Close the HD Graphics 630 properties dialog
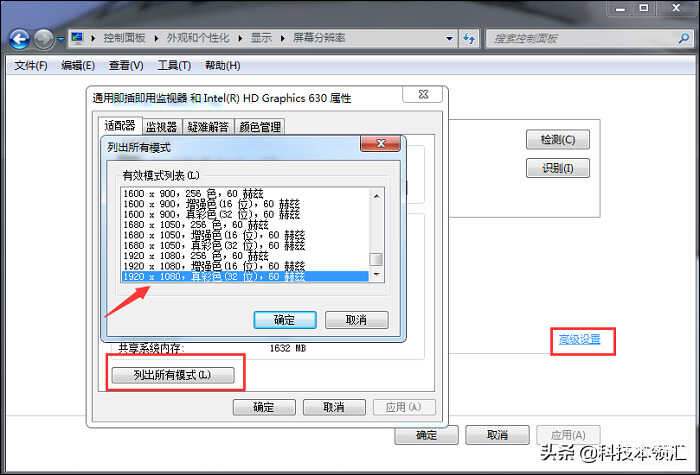This screenshot has width=700, height=475. [x=423, y=94]
